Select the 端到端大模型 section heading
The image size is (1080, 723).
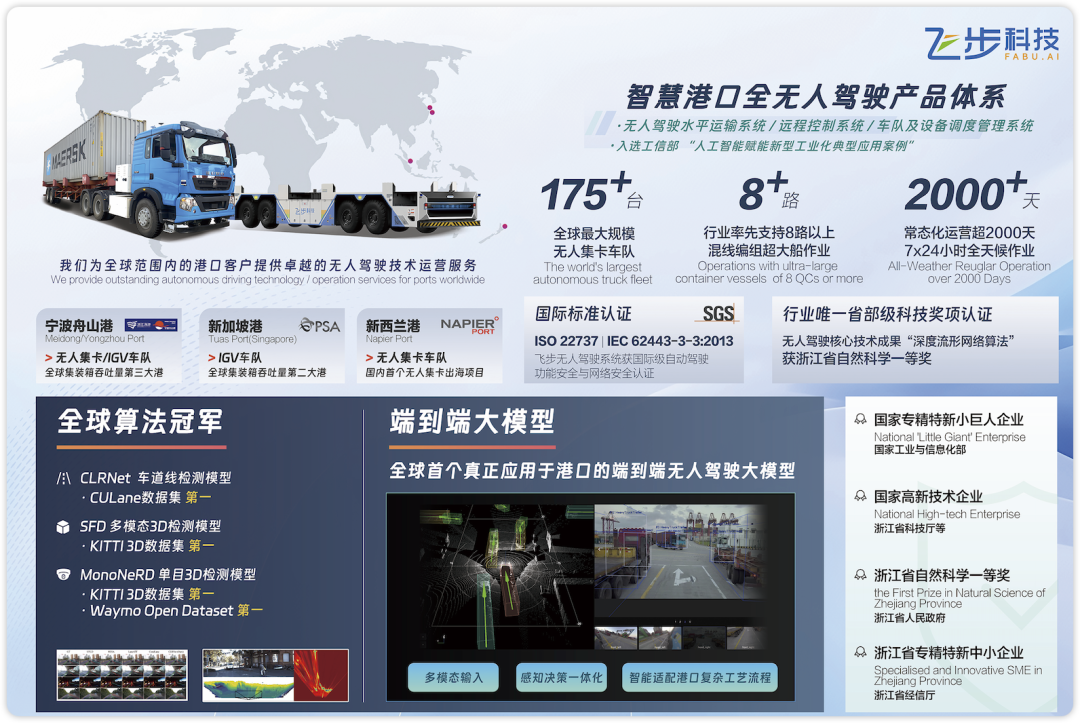point(472,421)
